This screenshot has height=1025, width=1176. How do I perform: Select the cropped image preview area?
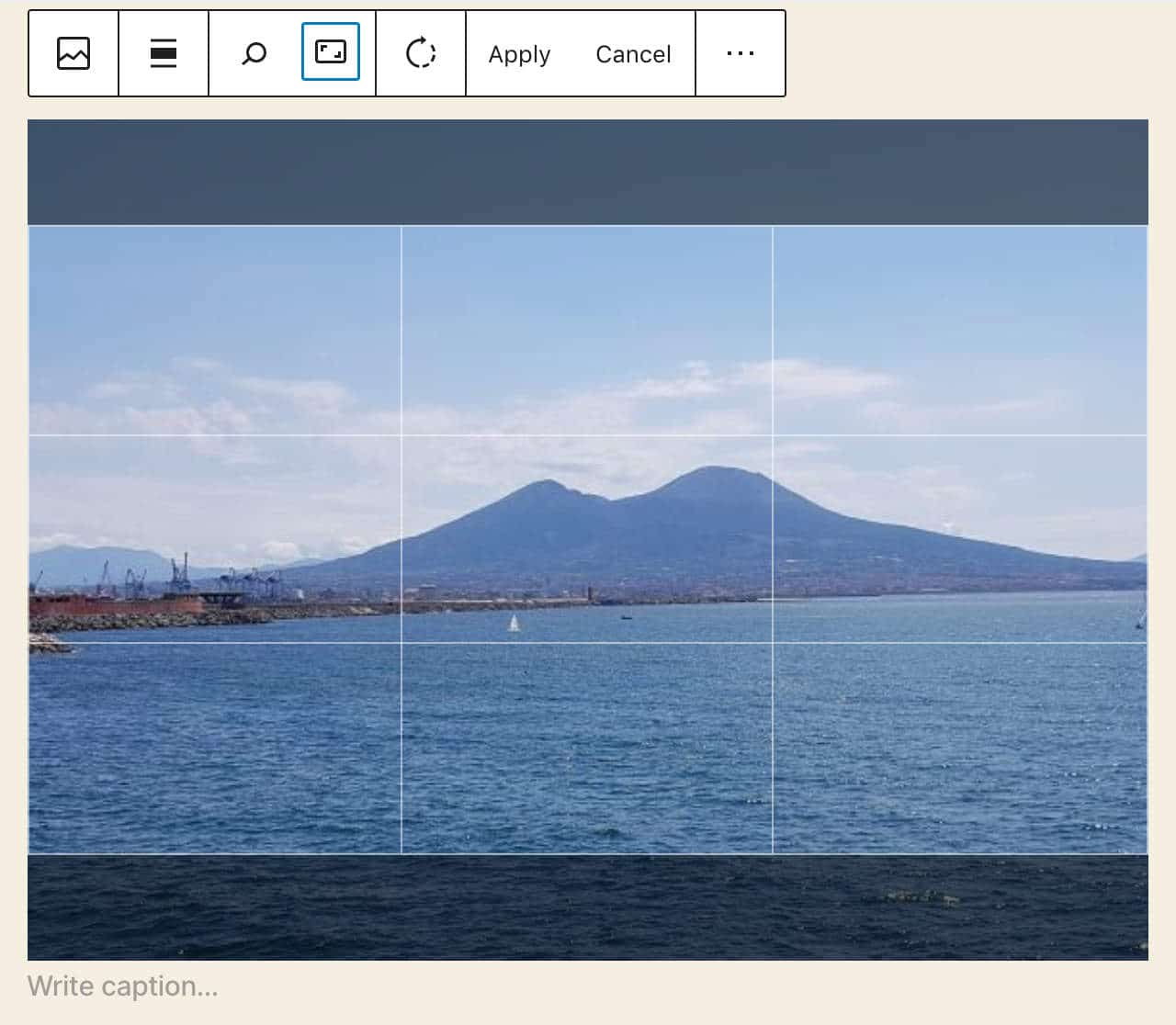click(588, 540)
